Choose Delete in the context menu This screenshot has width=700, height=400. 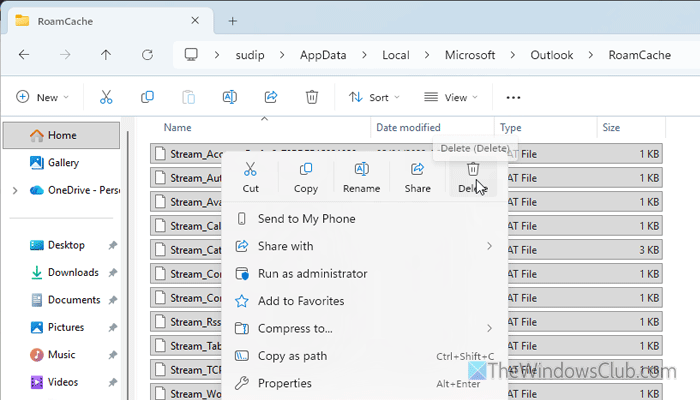[x=473, y=177]
